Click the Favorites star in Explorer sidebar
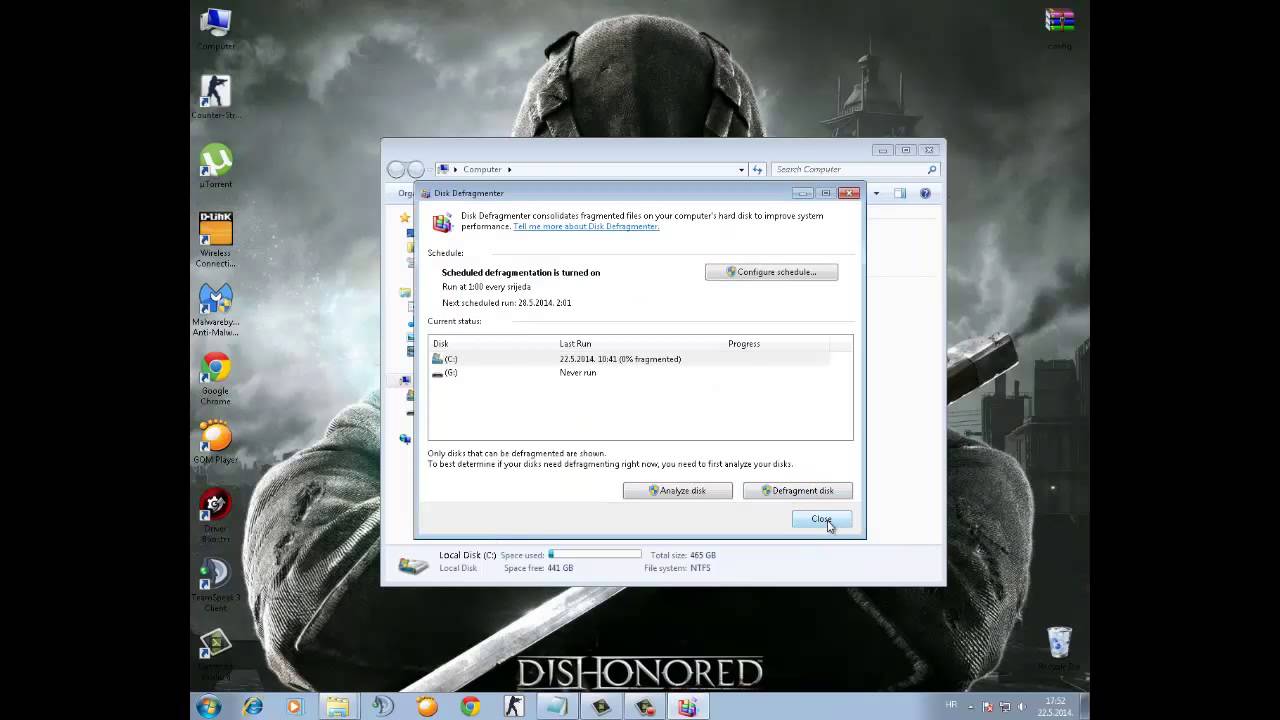 coord(405,217)
